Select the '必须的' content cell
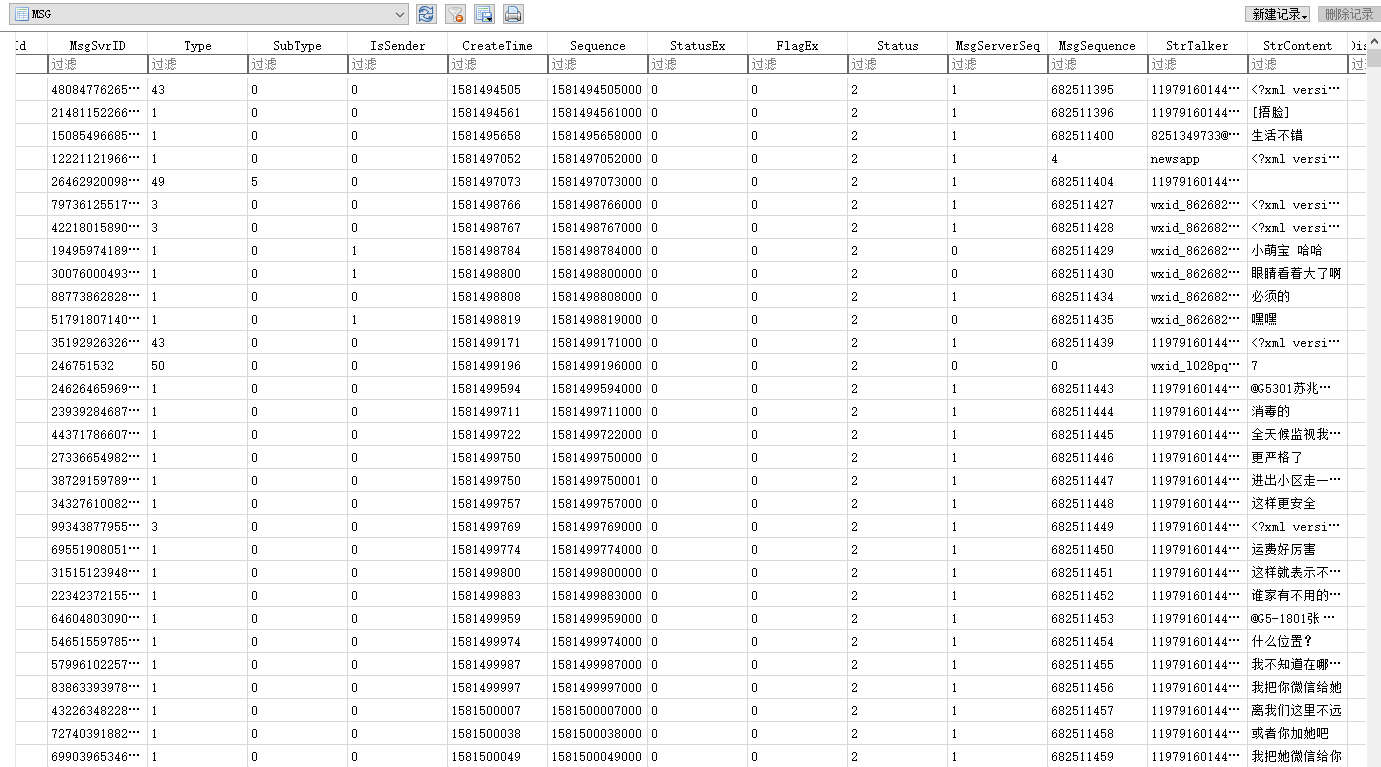 tap(1298, 297)
